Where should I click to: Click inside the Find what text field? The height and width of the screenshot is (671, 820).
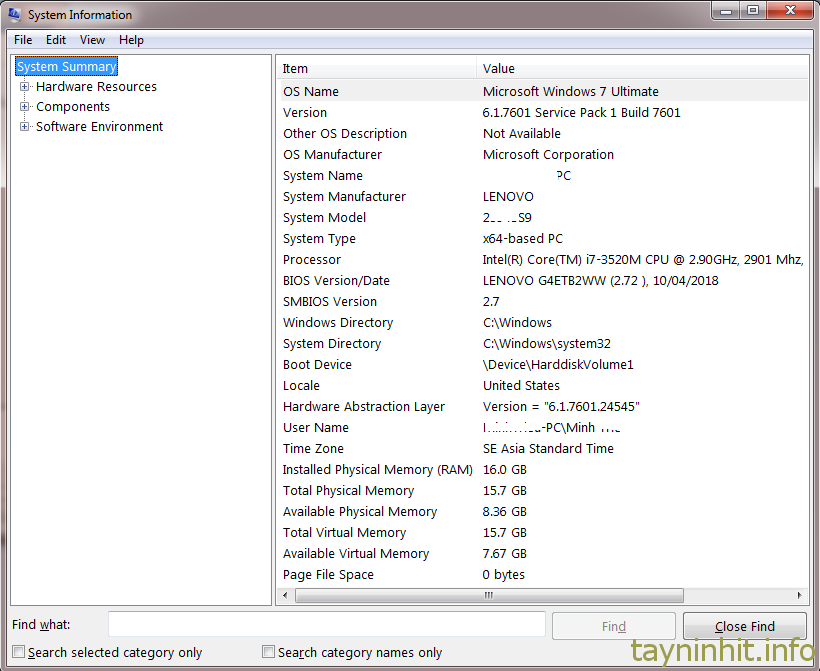(326, 625)
